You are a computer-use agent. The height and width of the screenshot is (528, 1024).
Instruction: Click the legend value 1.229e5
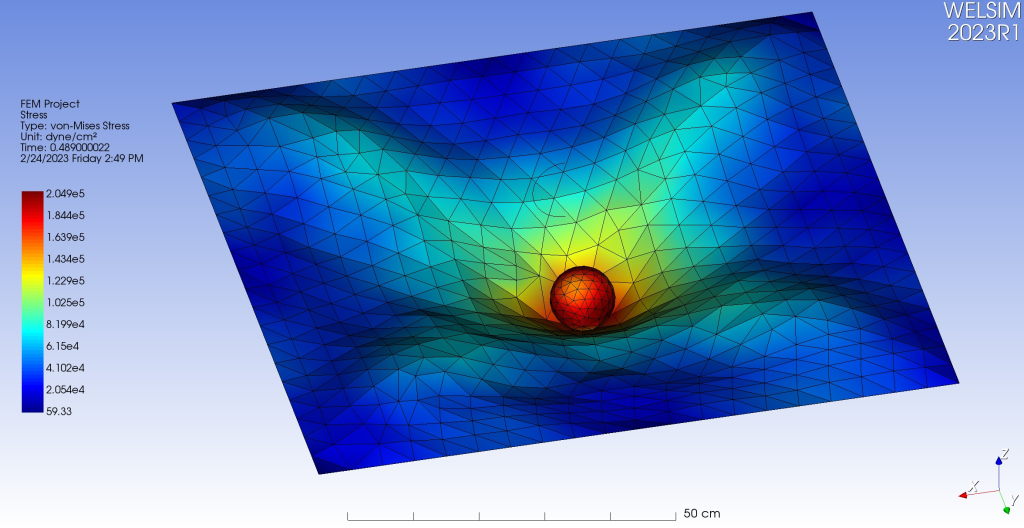[x=65, y=280]
